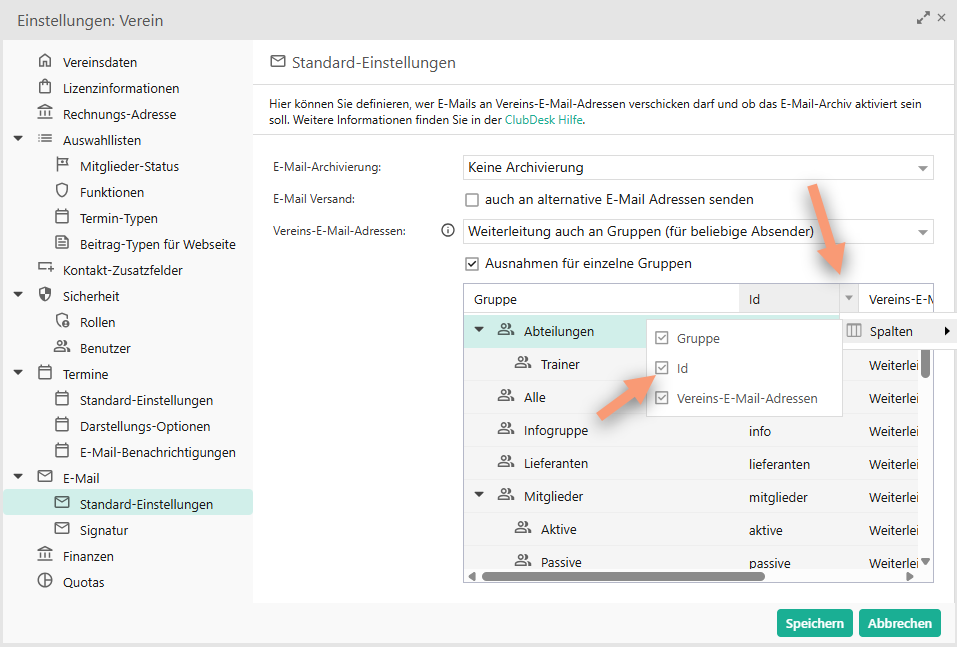The width and height of the screenshot is (957, 647).
Task: Open the Id column header menu arrow
Action: pyautogui.click(x=849, y=298)
